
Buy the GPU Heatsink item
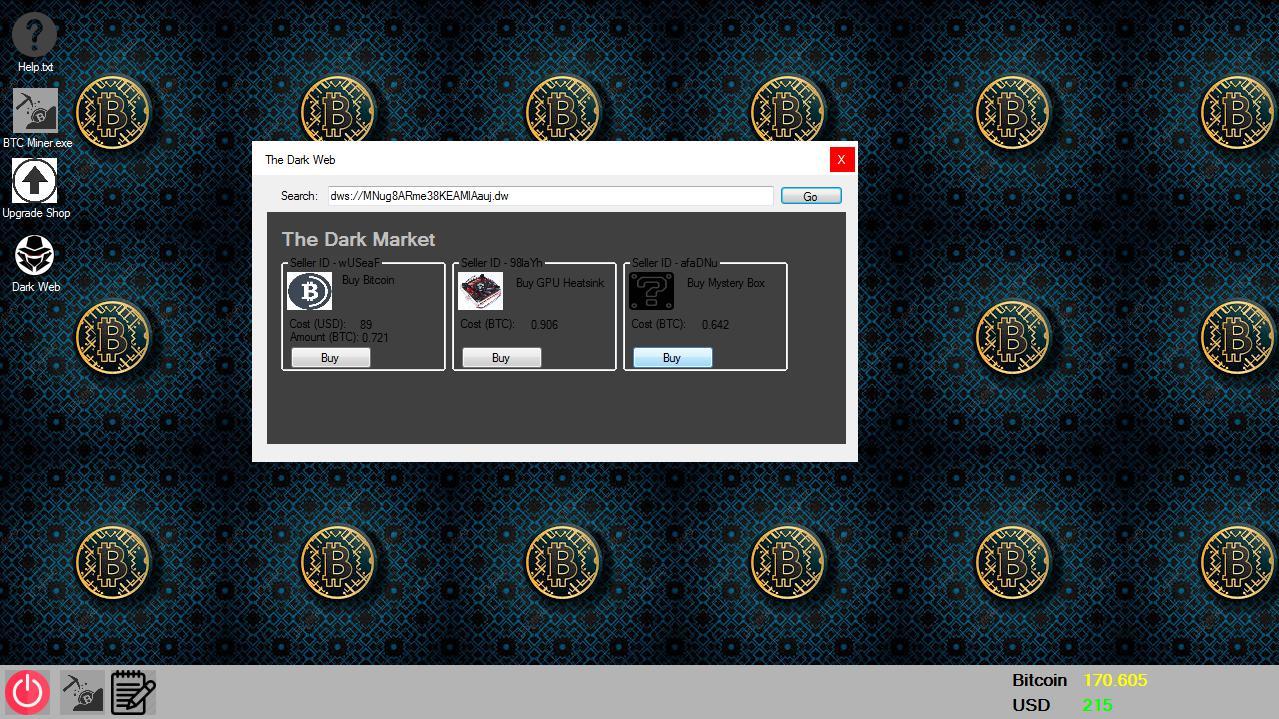tap(501, 358)
